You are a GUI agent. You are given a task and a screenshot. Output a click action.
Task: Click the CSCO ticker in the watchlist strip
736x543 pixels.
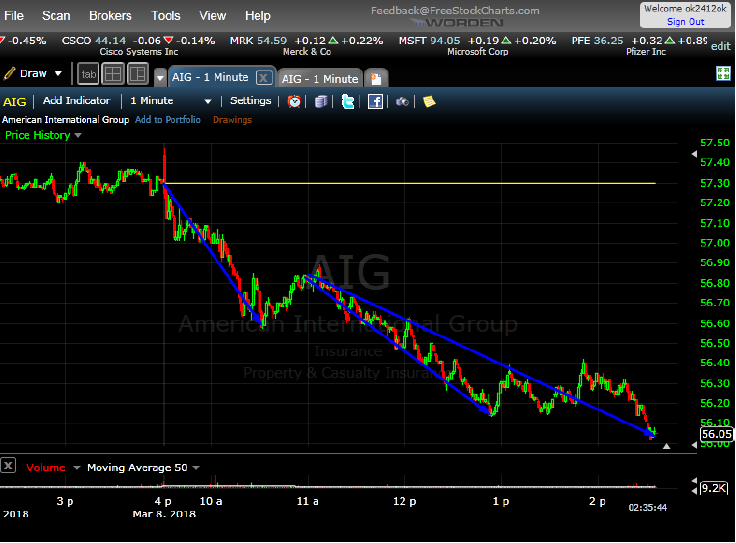coord(76,41)
